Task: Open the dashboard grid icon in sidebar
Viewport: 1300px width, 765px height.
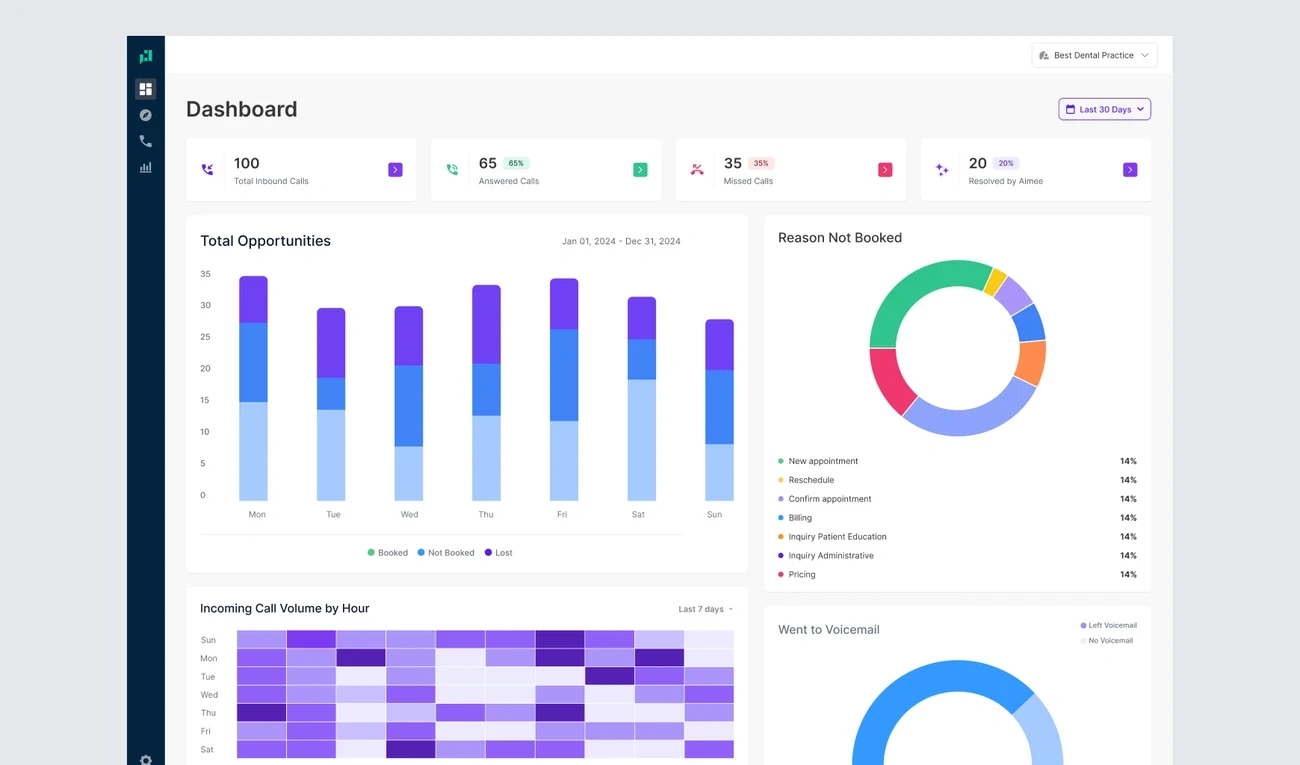Action: (146, 89)
